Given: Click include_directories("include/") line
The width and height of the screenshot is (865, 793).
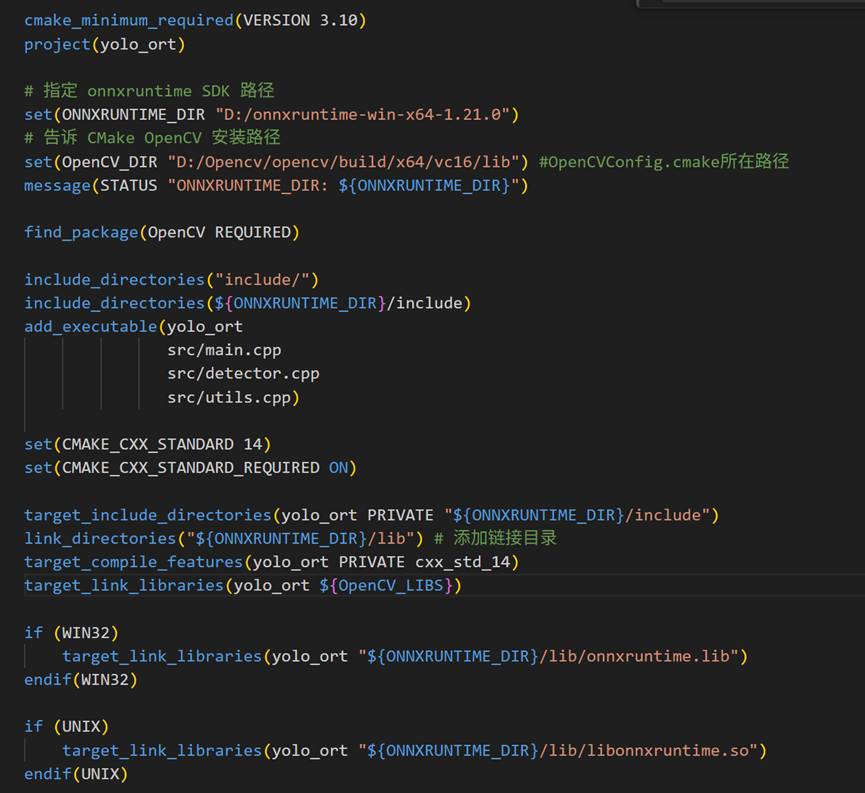Looking at the screenshot, I should [x=171, y=280].
